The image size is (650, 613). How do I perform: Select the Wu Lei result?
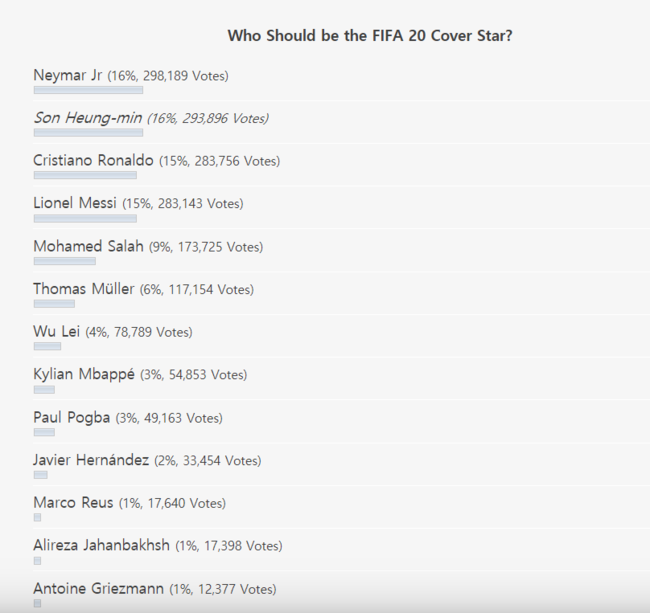(113, 332)
